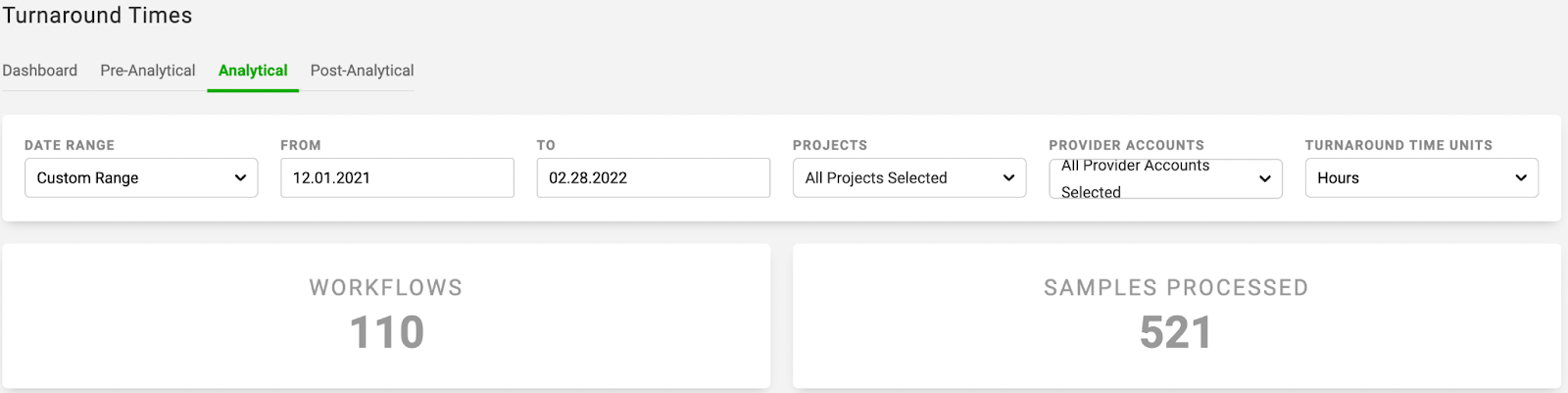Open the Date Range dropdown
Viewport: 1568px width, 393px height.
141,178
